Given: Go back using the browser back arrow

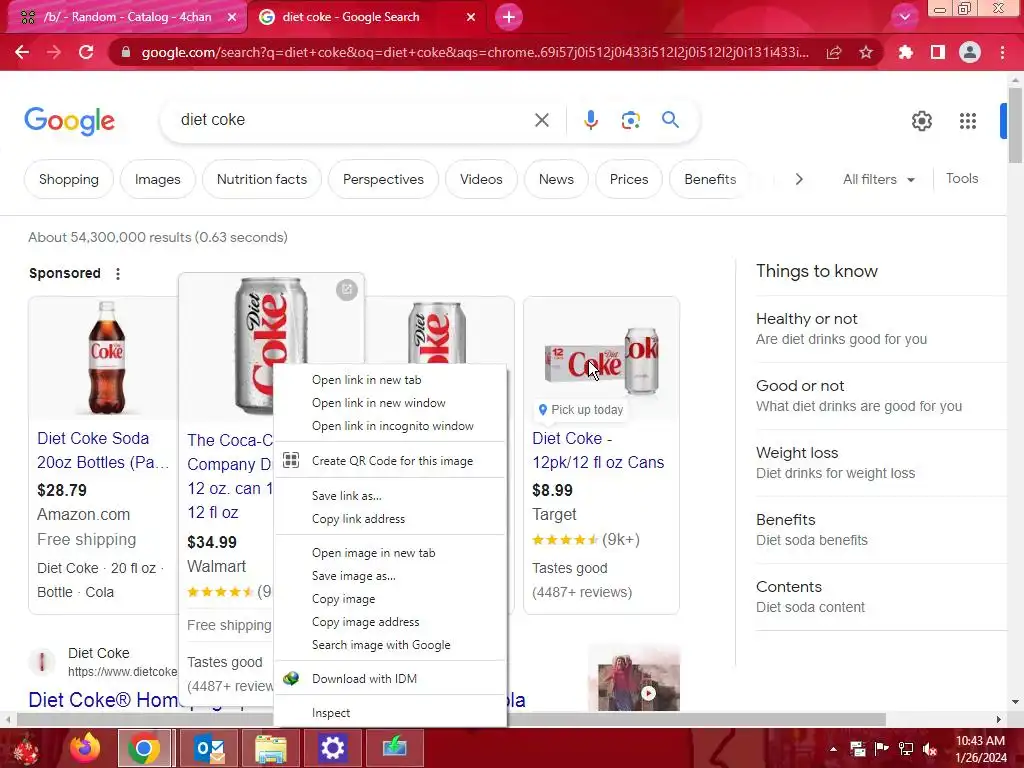Looking at the screenshot, I should click(x=22, y=52).
